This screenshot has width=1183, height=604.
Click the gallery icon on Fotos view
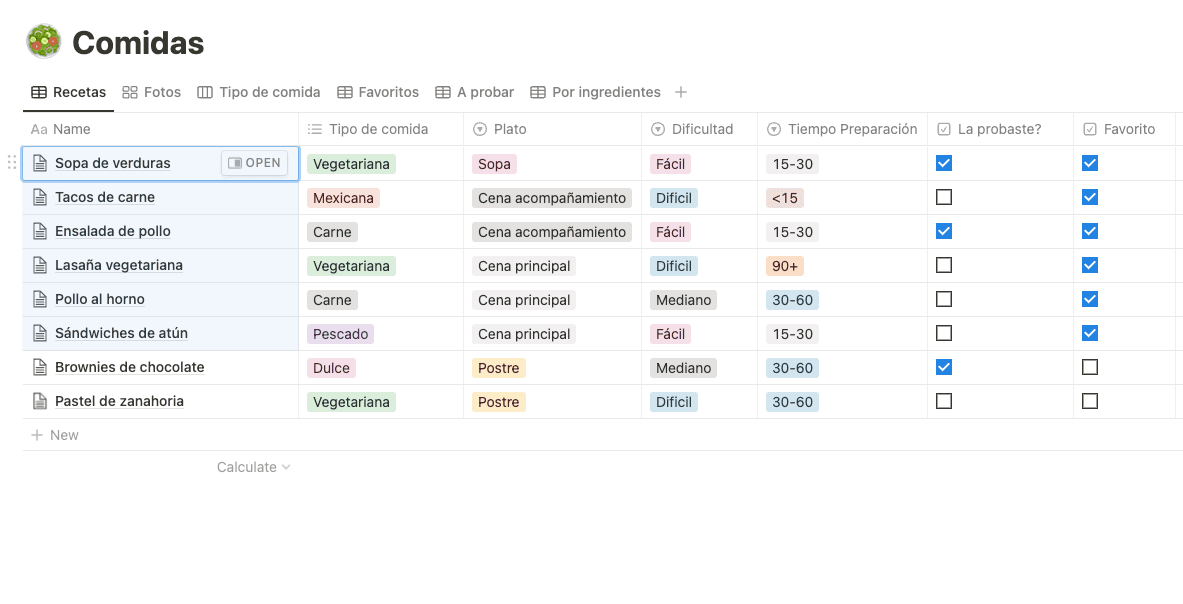coord(130,92)
